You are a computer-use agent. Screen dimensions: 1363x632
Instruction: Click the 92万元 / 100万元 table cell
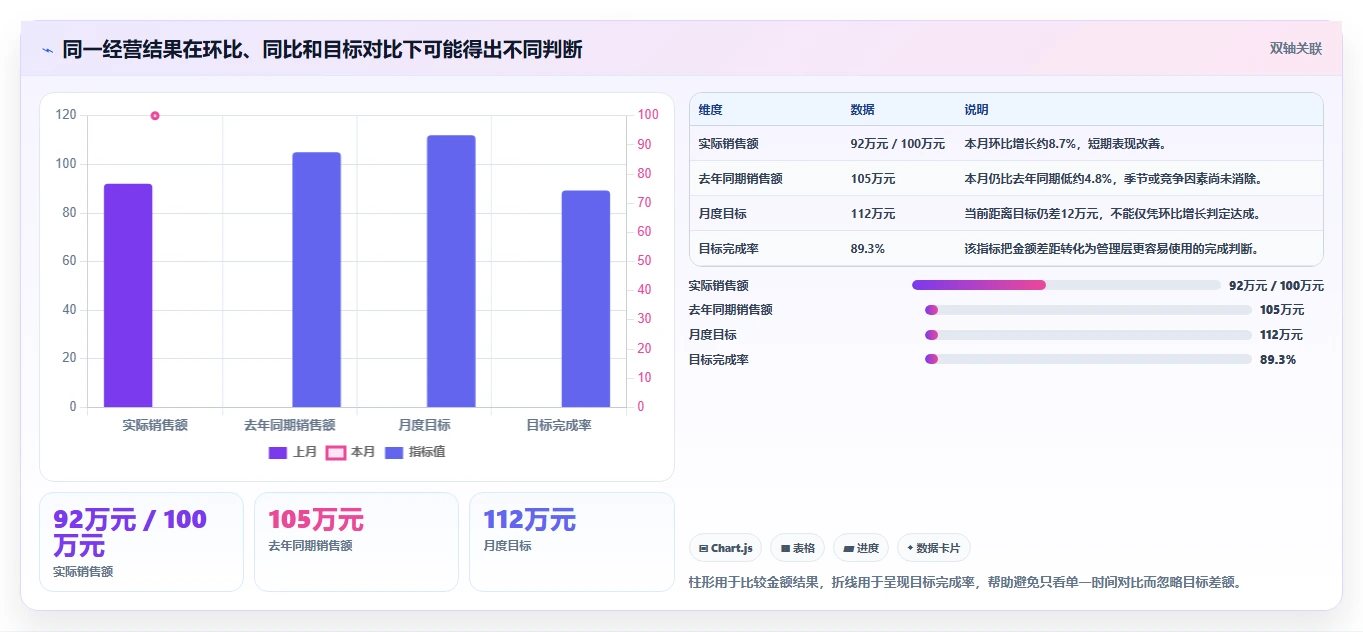pos(897,144)
